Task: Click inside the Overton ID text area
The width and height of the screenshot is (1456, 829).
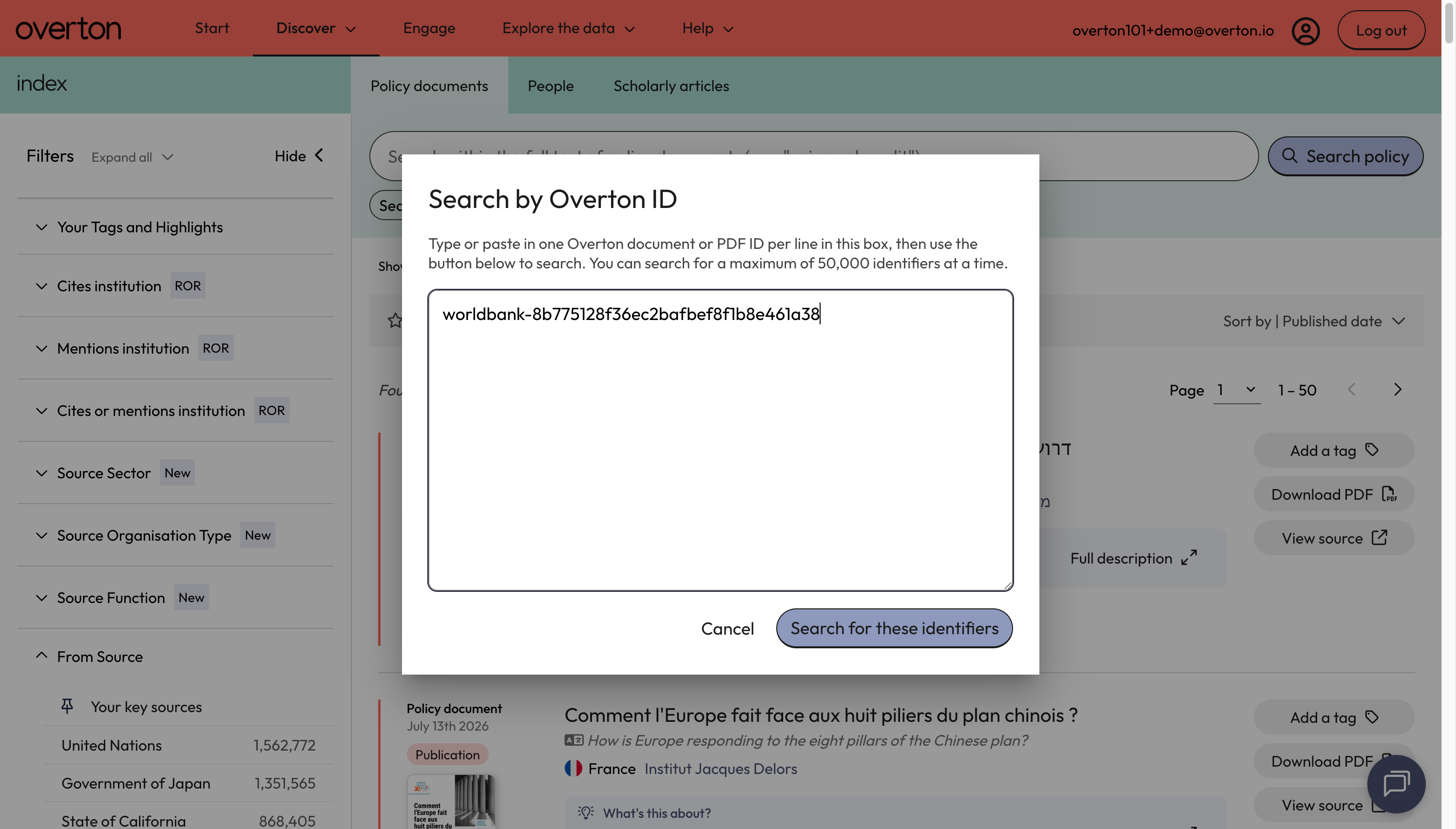Action: [x=720, y=439]
